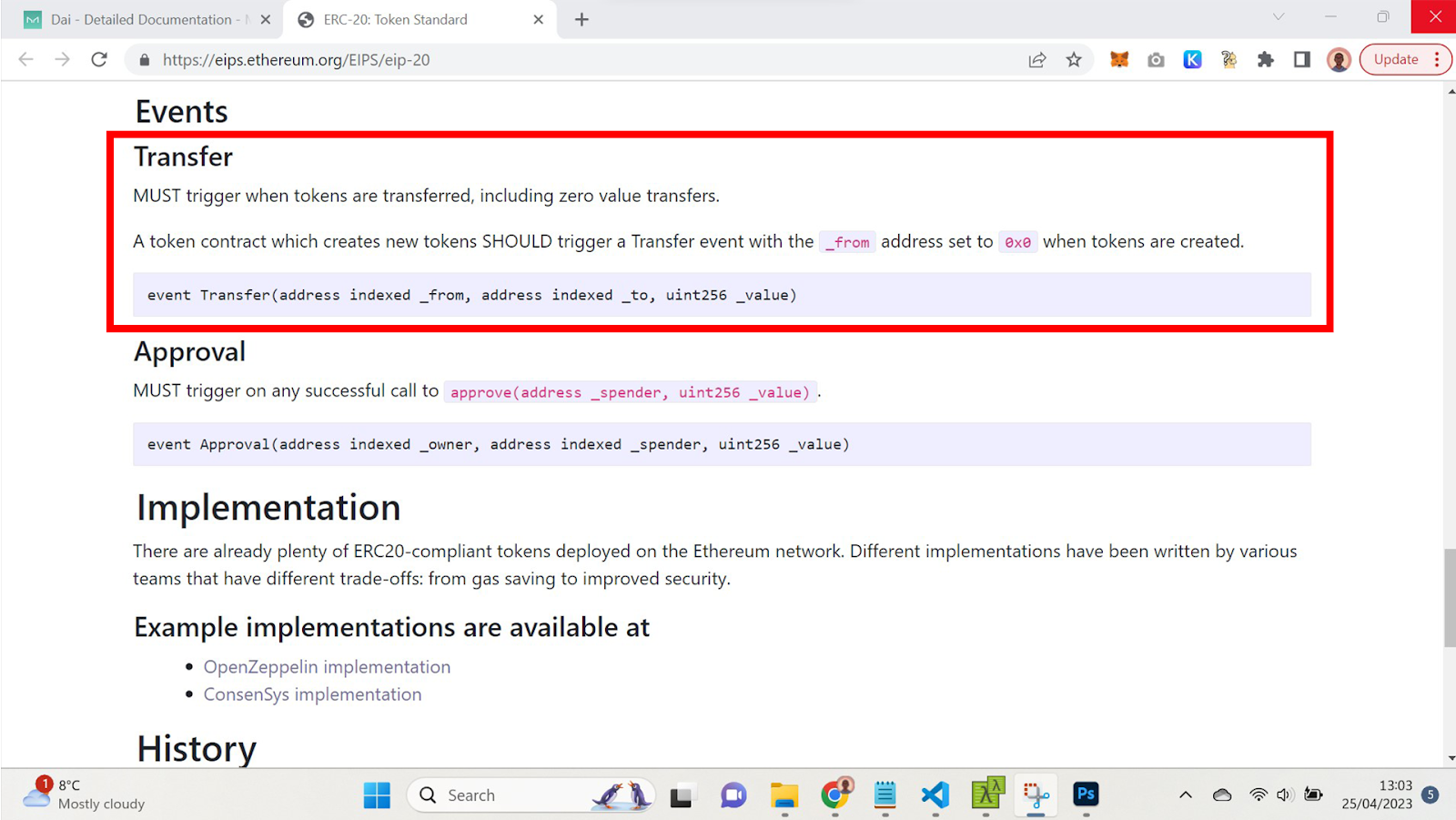The image size is (1456, 820).
Task: Select the ERC-20: Token Standard tab
Action: (x=396, y=19)
